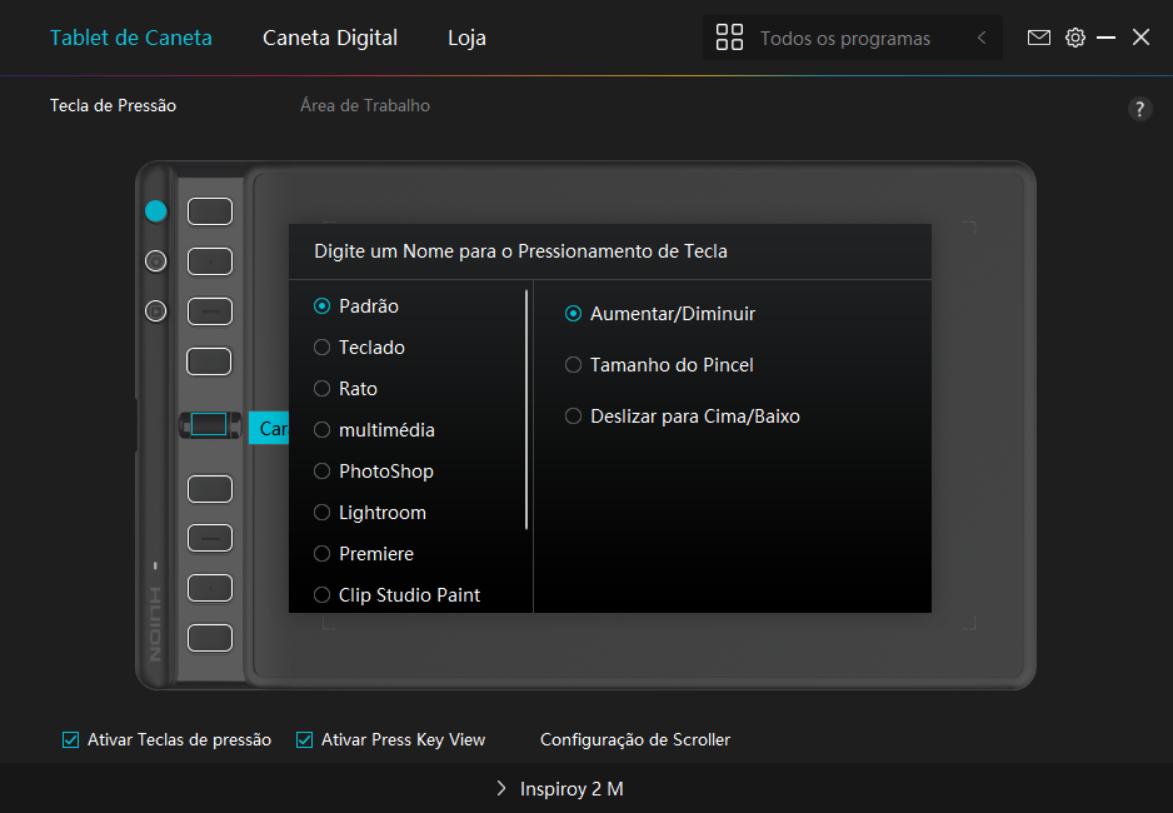The width and height of the screenshot is (1173, 813).
Task: Uncheck Ativar Press Key View
Action: [x=305, y=740]
